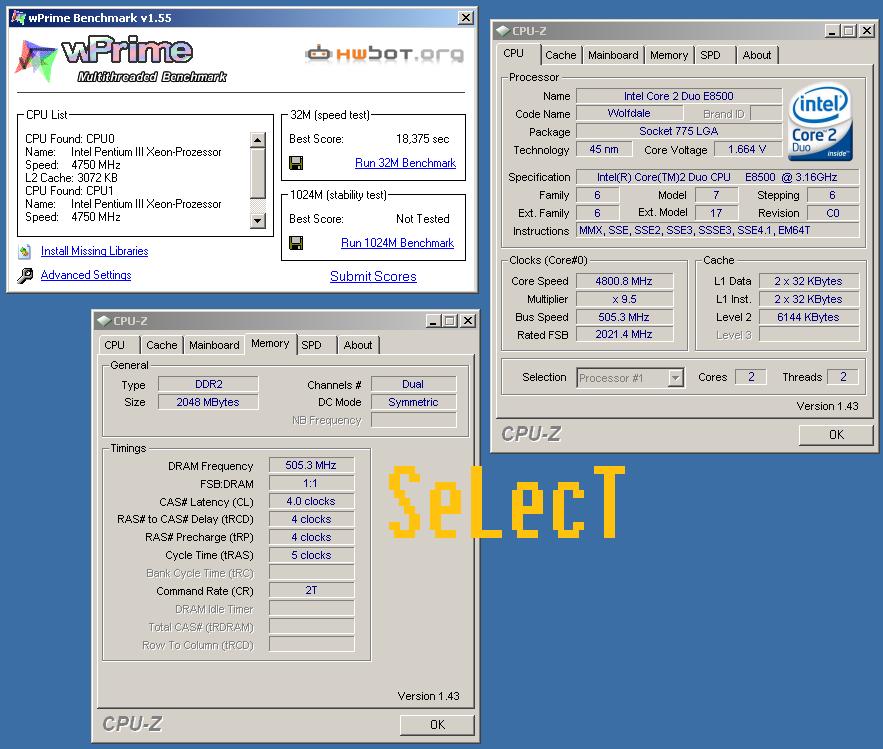Image resolution: width=883 pixels, height=749 pixels.
Task: Open Install Missing Libraries link
Action: point(95,251)
